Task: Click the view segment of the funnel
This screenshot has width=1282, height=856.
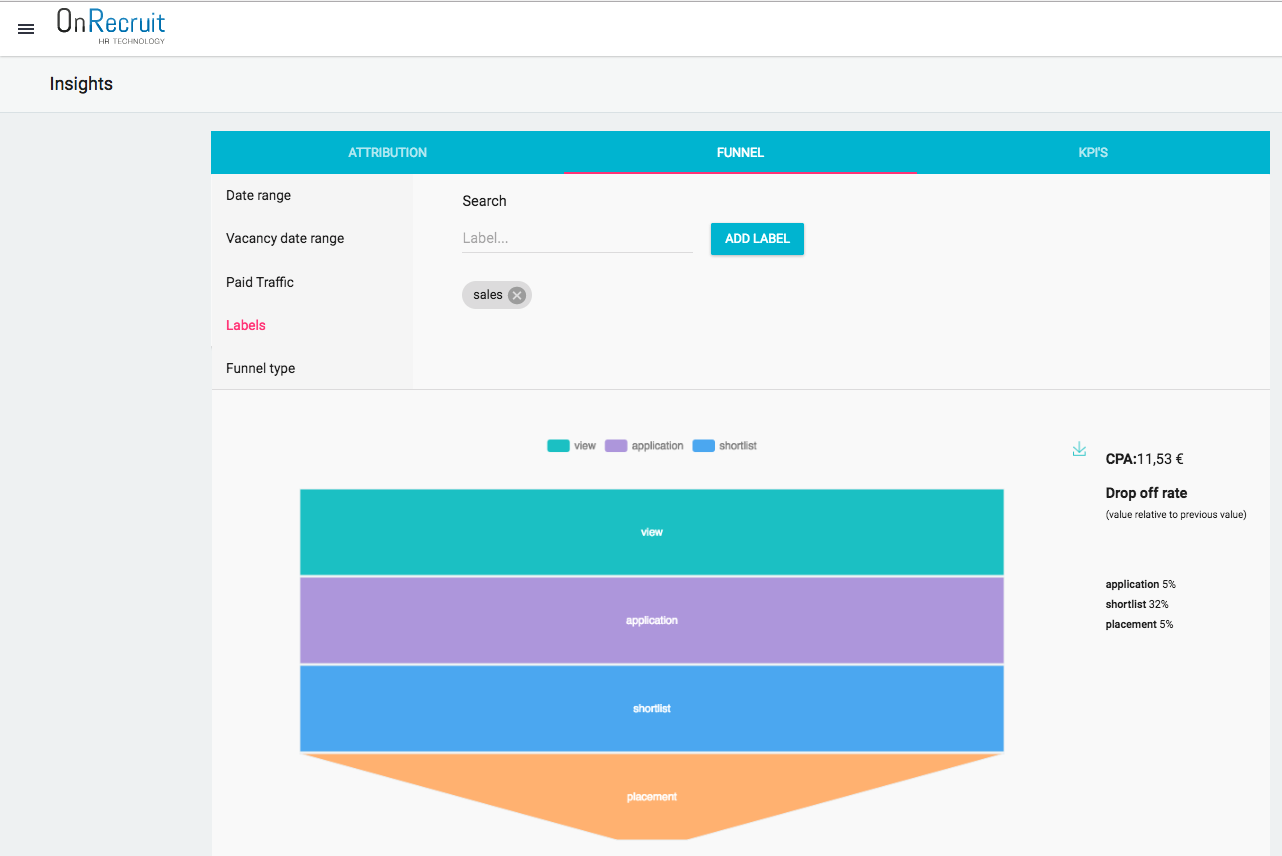Action: coord(651,532)
